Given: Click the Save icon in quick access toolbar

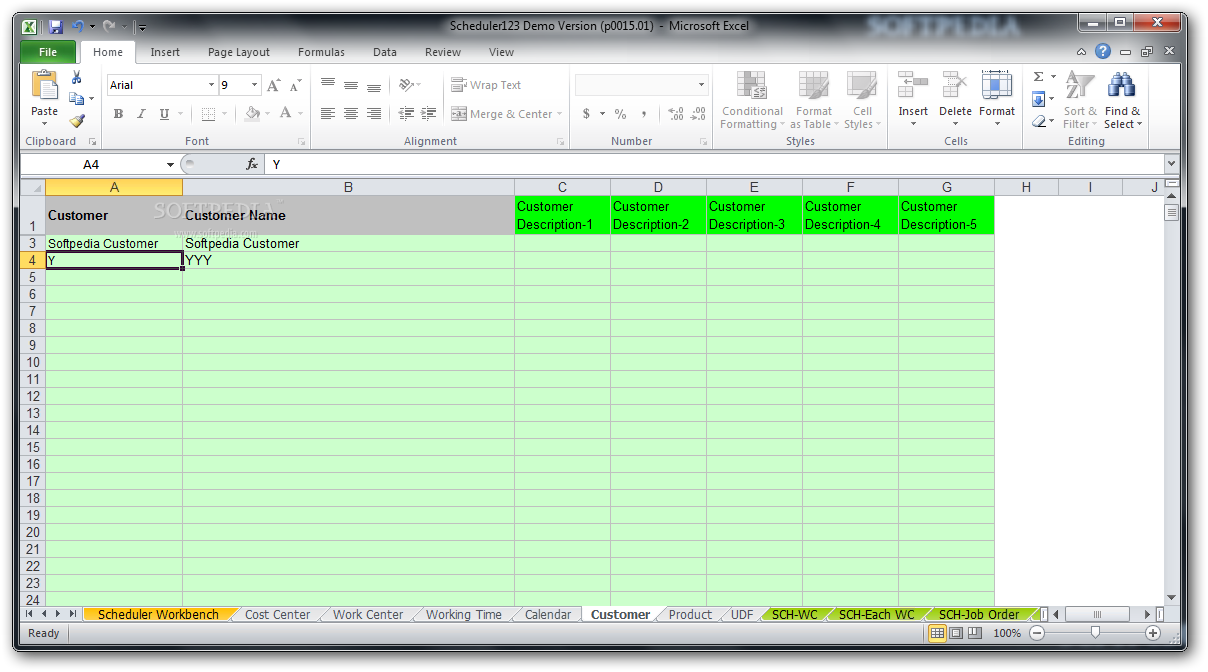Looking at the screenshot, I should (56, 26).
